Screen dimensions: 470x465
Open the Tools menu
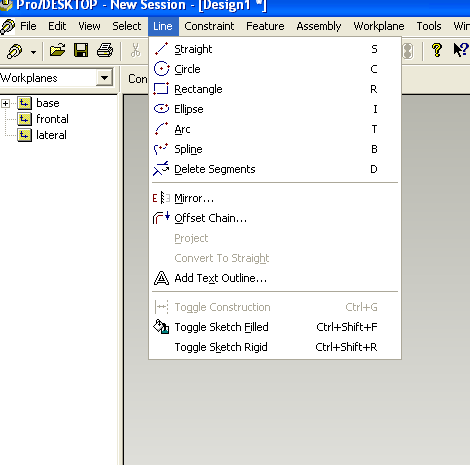429,26
